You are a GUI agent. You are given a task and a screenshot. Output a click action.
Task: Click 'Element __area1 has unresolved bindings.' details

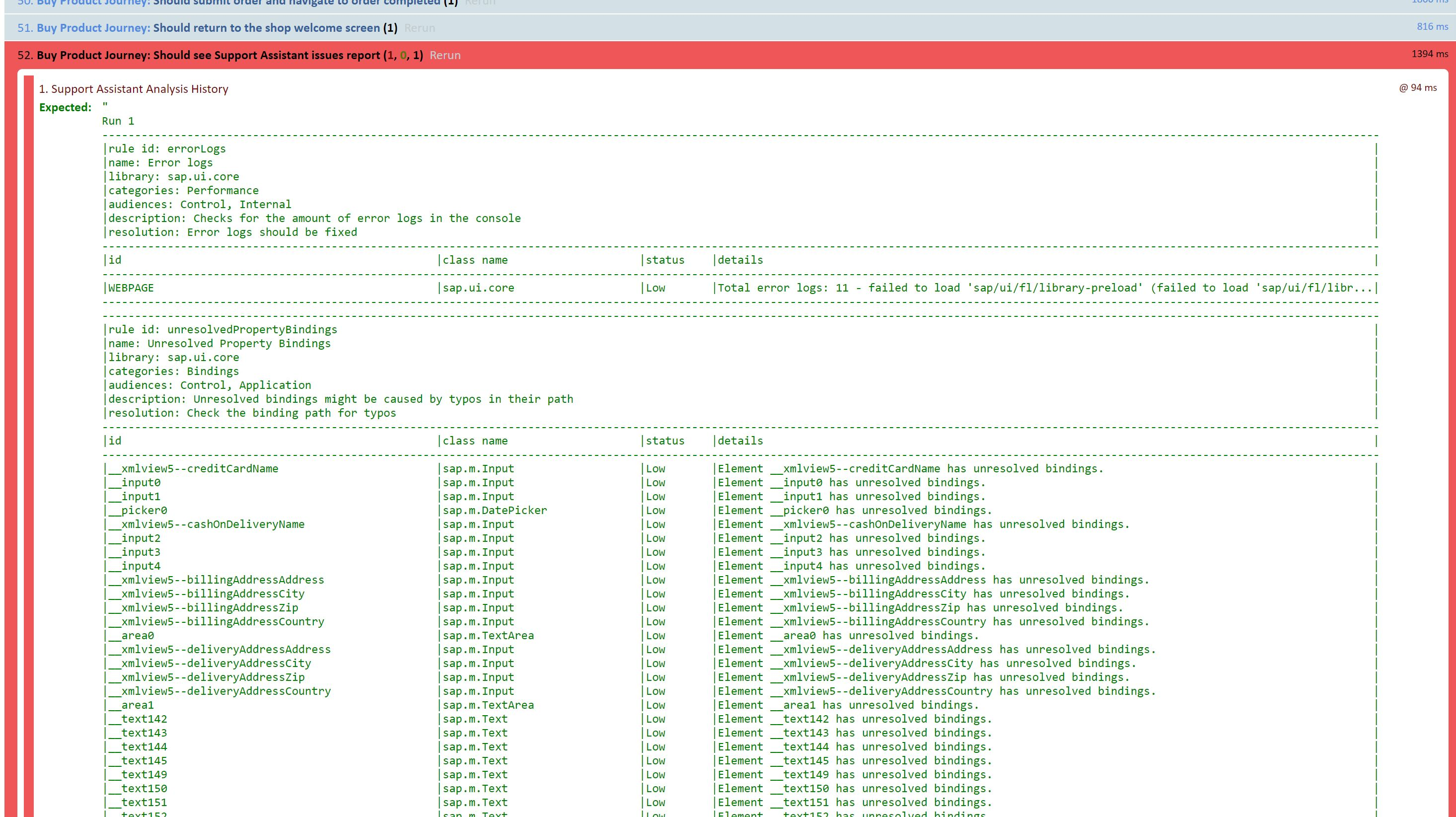coord(848,705)
